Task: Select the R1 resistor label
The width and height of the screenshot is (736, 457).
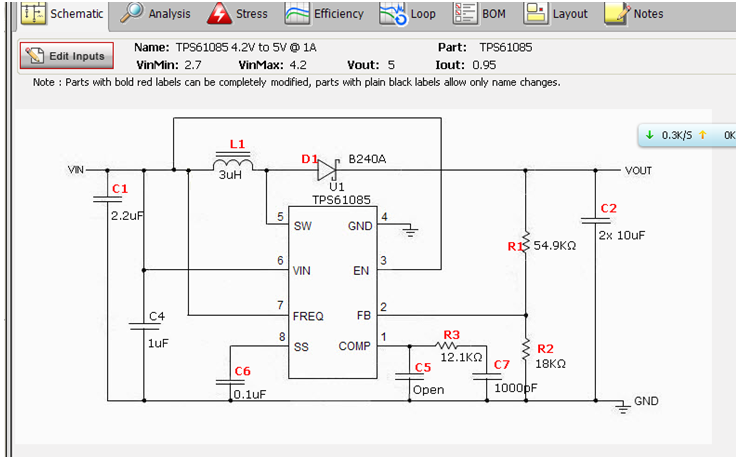Action: point(515,246)
